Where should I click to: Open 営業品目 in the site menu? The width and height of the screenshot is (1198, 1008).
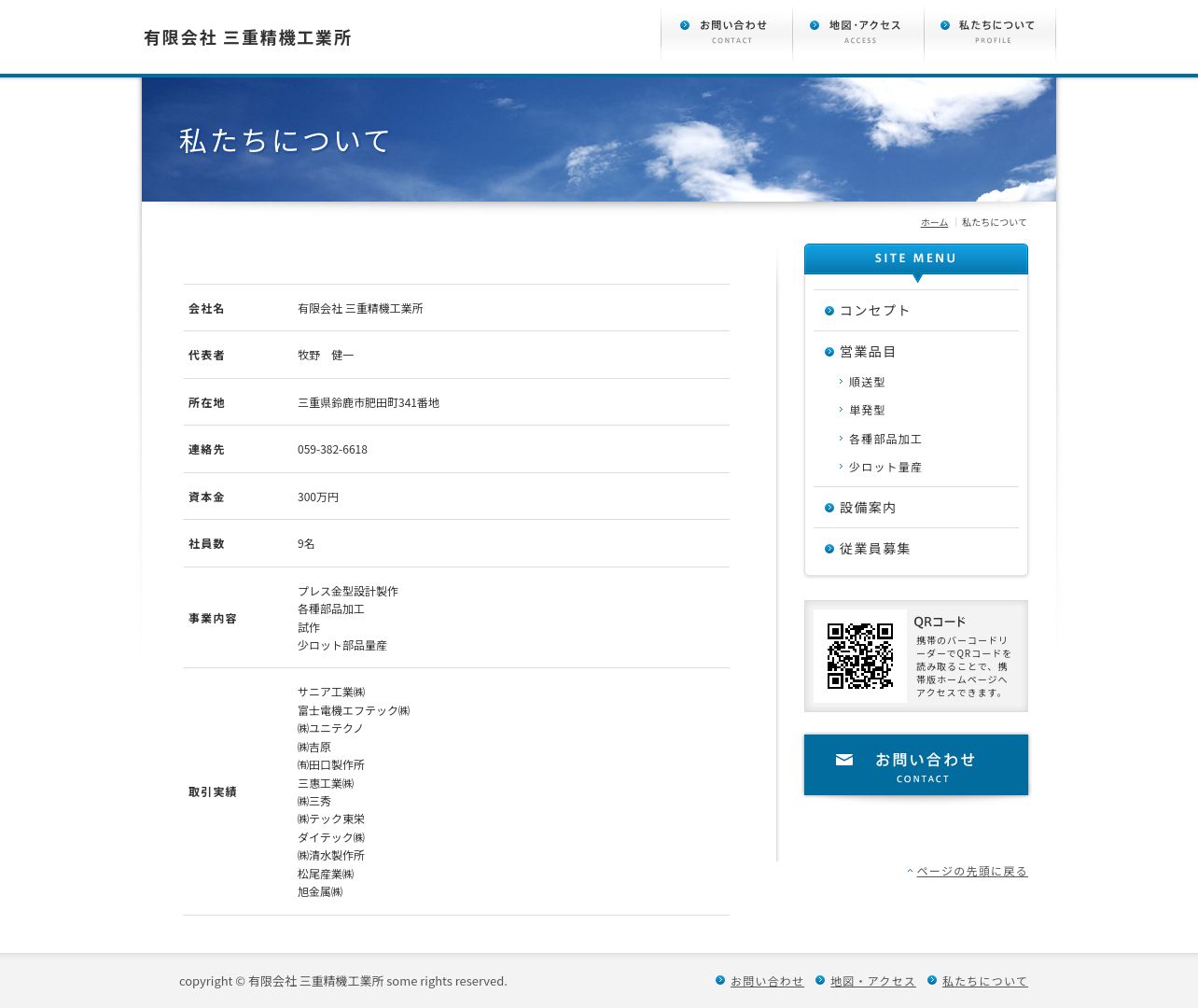pos(868,352)
